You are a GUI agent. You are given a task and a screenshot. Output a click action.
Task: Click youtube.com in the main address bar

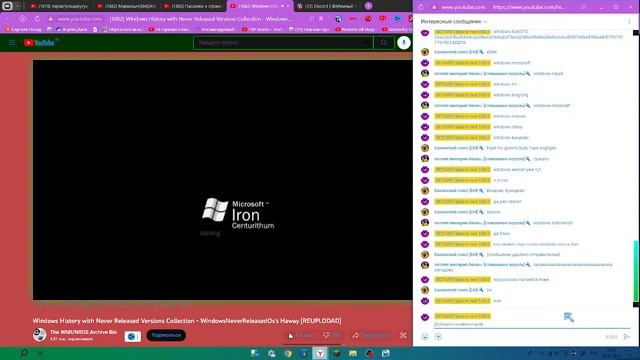[x=79, y=19]
